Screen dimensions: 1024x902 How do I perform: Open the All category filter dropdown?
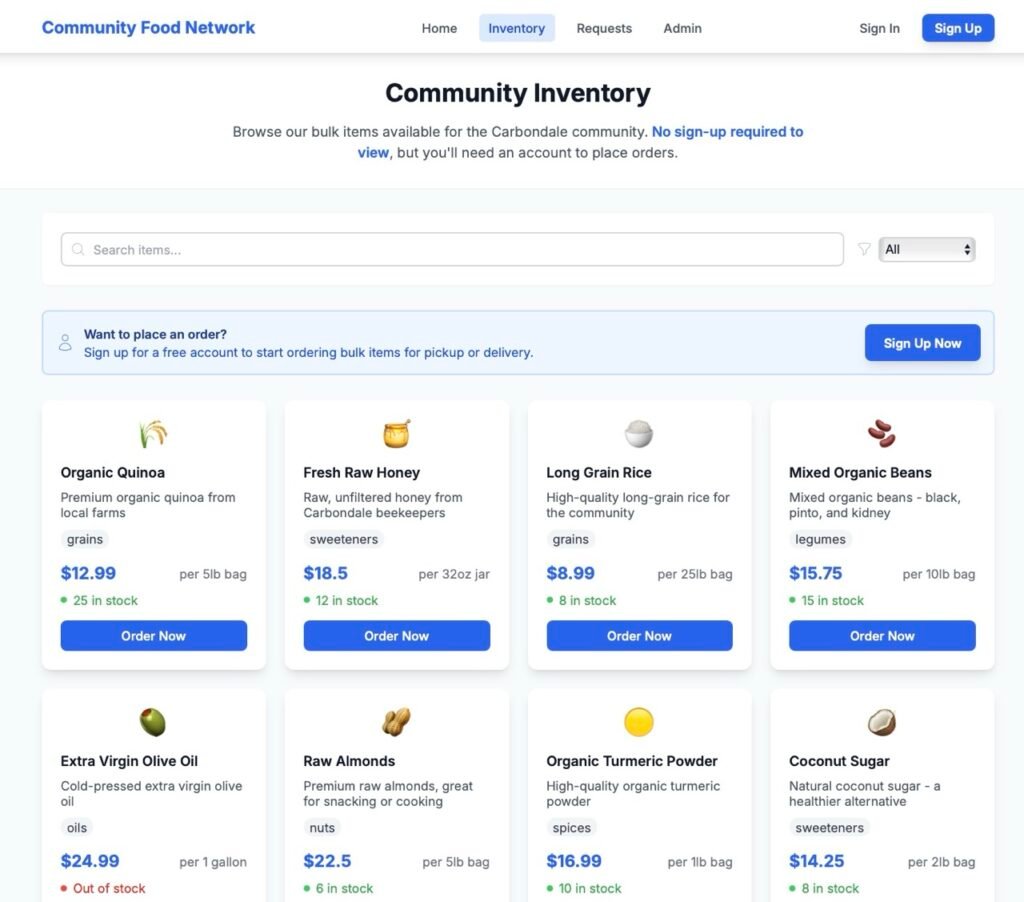point(926,250)
